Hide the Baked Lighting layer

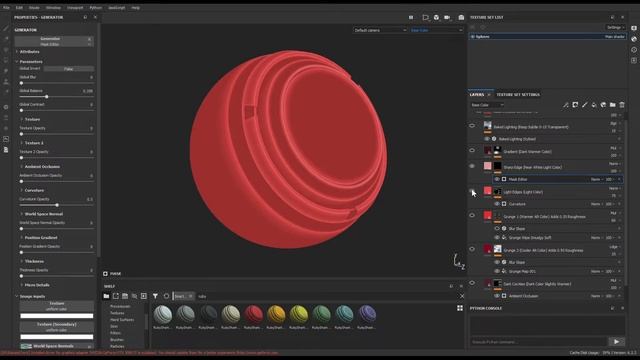click(x=472, y=126)
